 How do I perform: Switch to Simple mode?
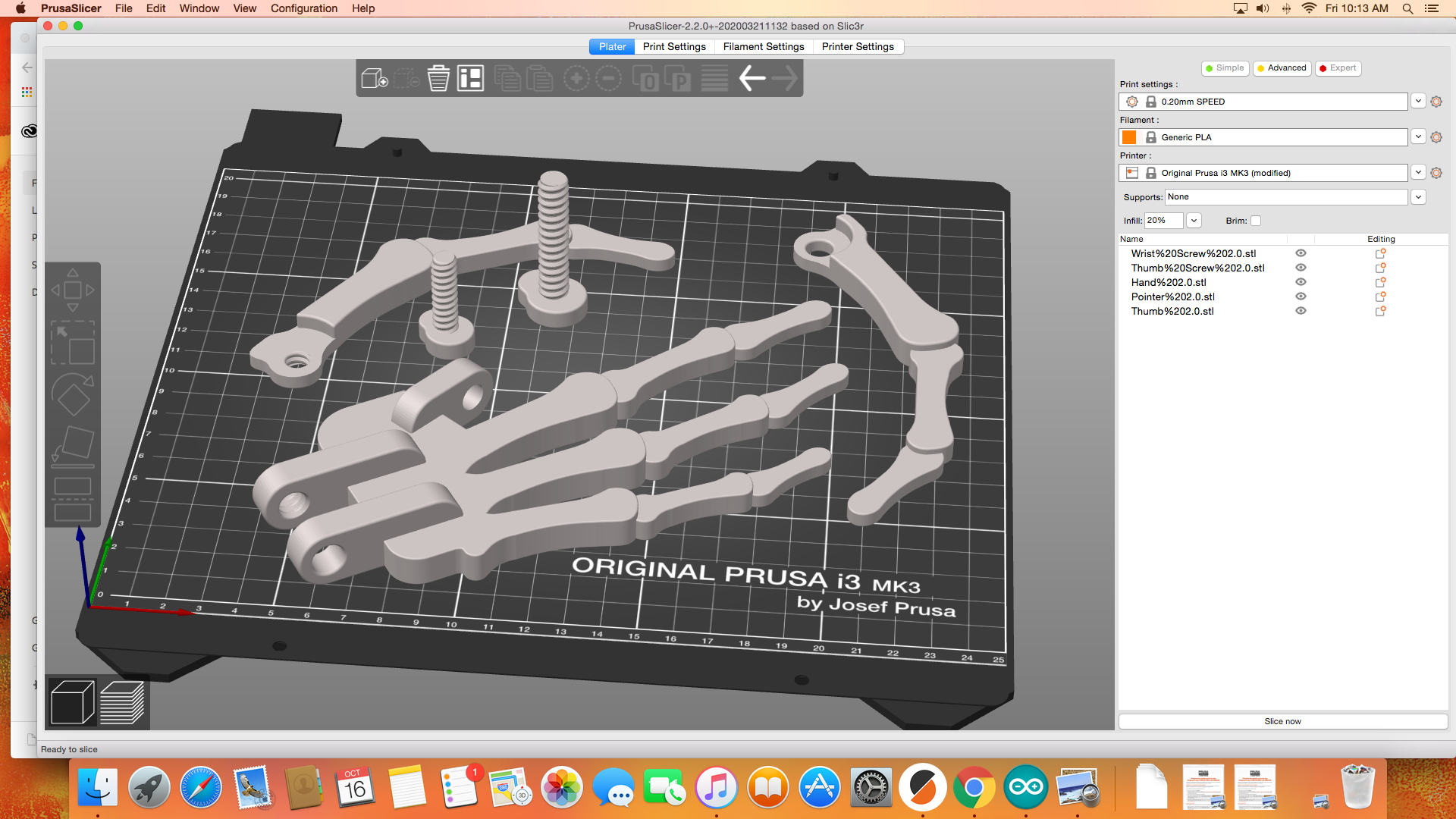[1225, 68]
